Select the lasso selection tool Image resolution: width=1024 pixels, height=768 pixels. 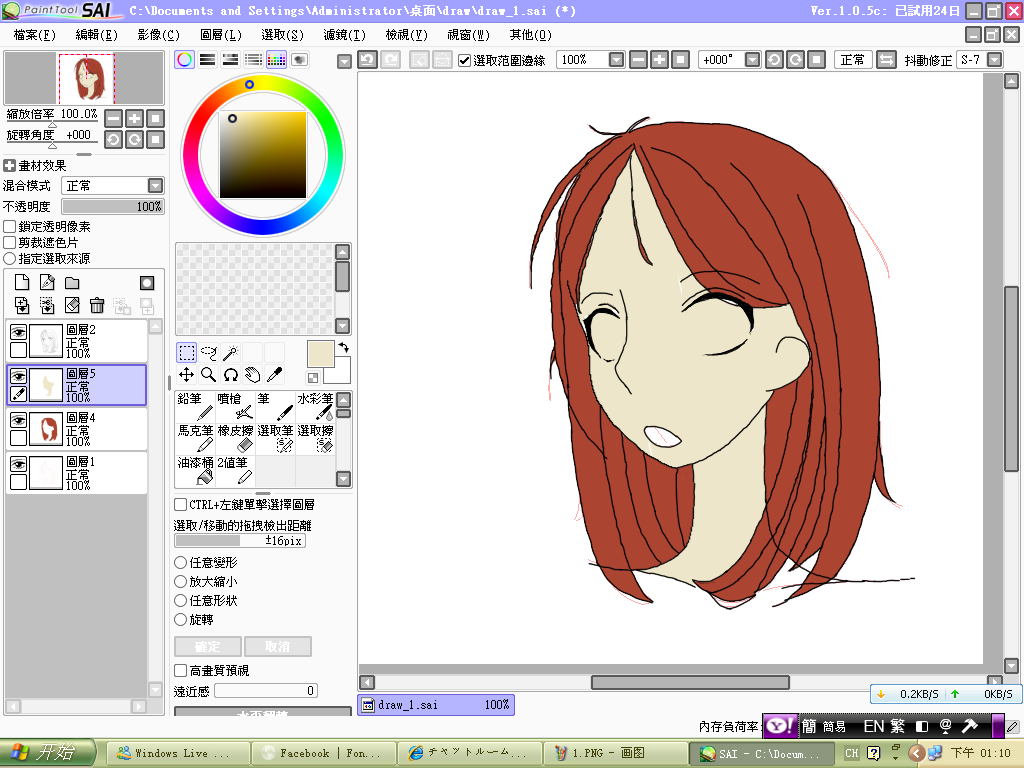coord(208,353)
